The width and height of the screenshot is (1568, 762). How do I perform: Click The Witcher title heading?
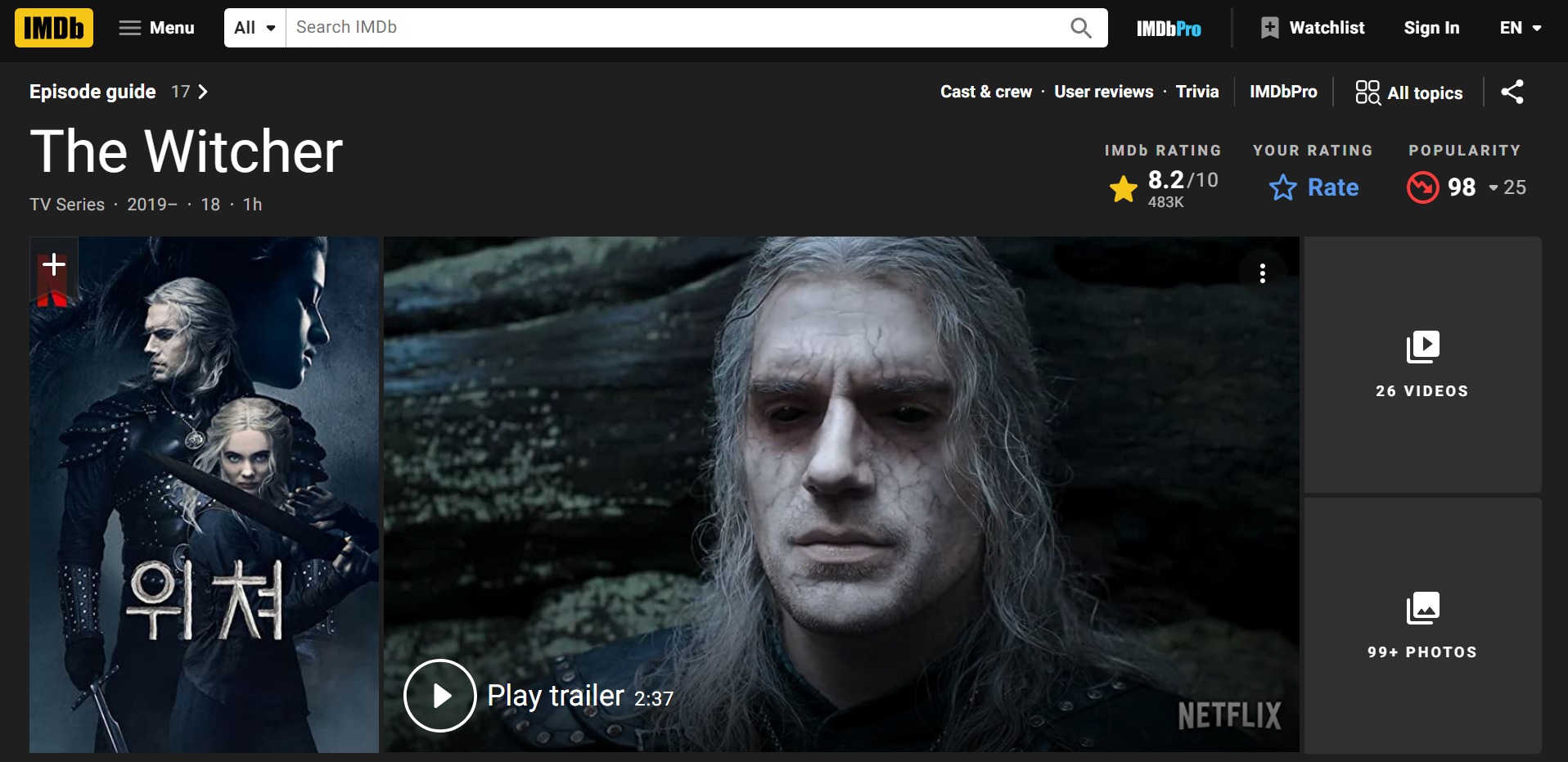187,151
